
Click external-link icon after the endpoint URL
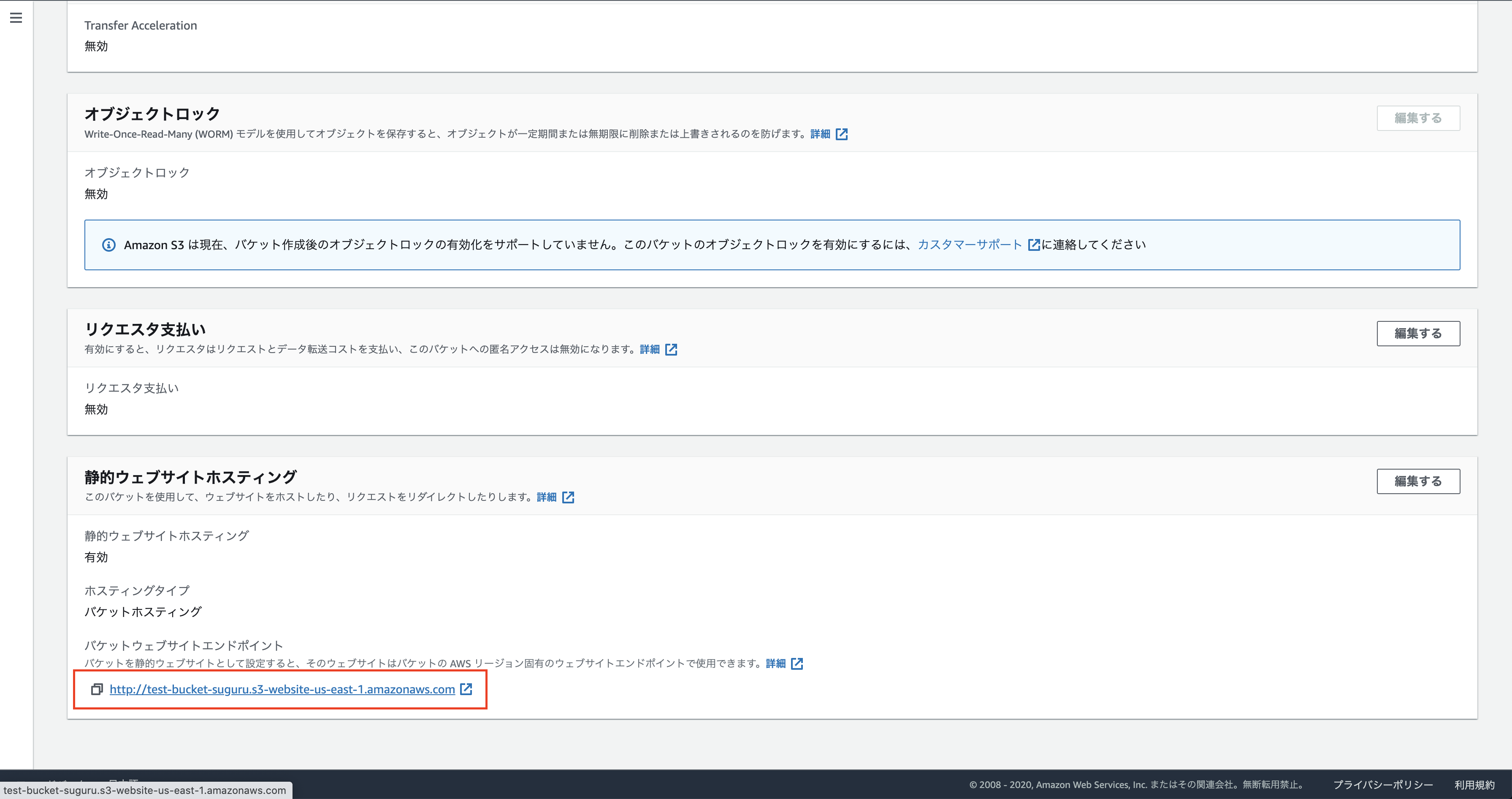[466, 689]
